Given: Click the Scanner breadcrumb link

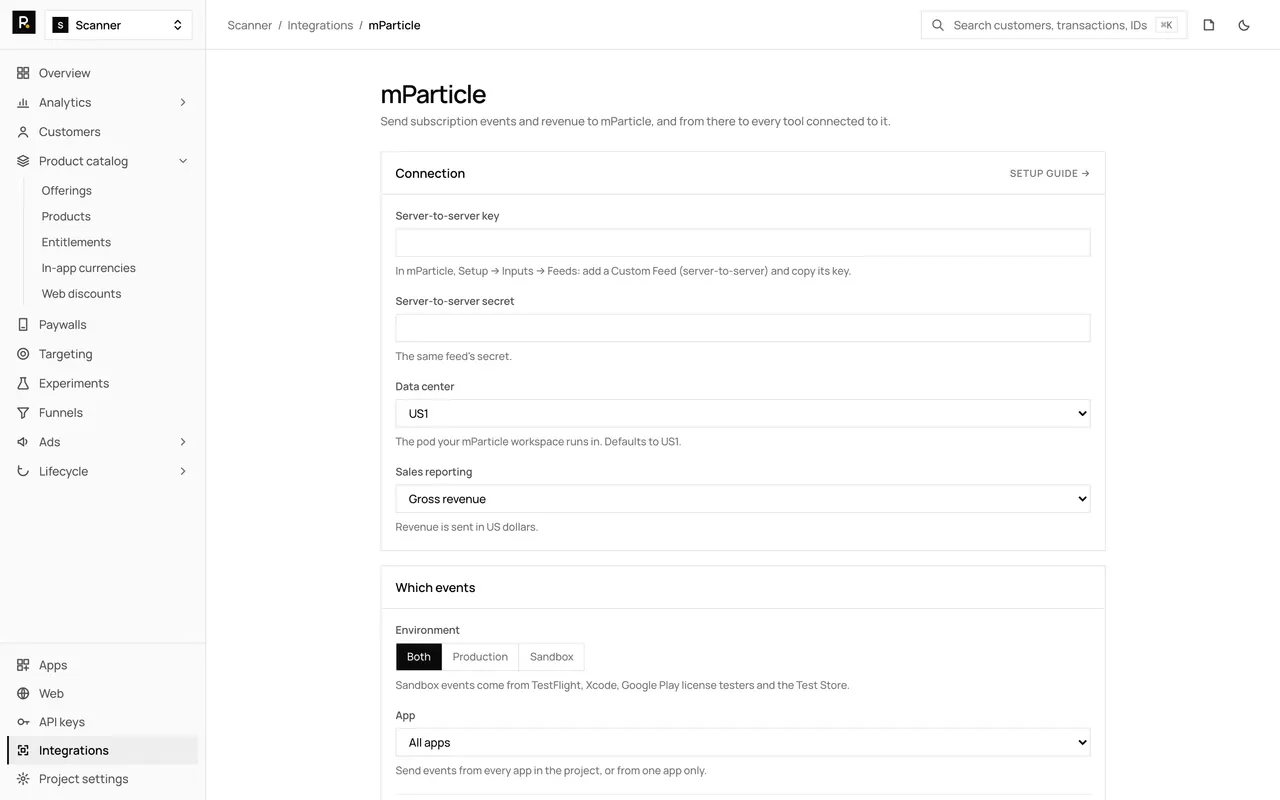Looking at the screenshot, I should 250,25.
